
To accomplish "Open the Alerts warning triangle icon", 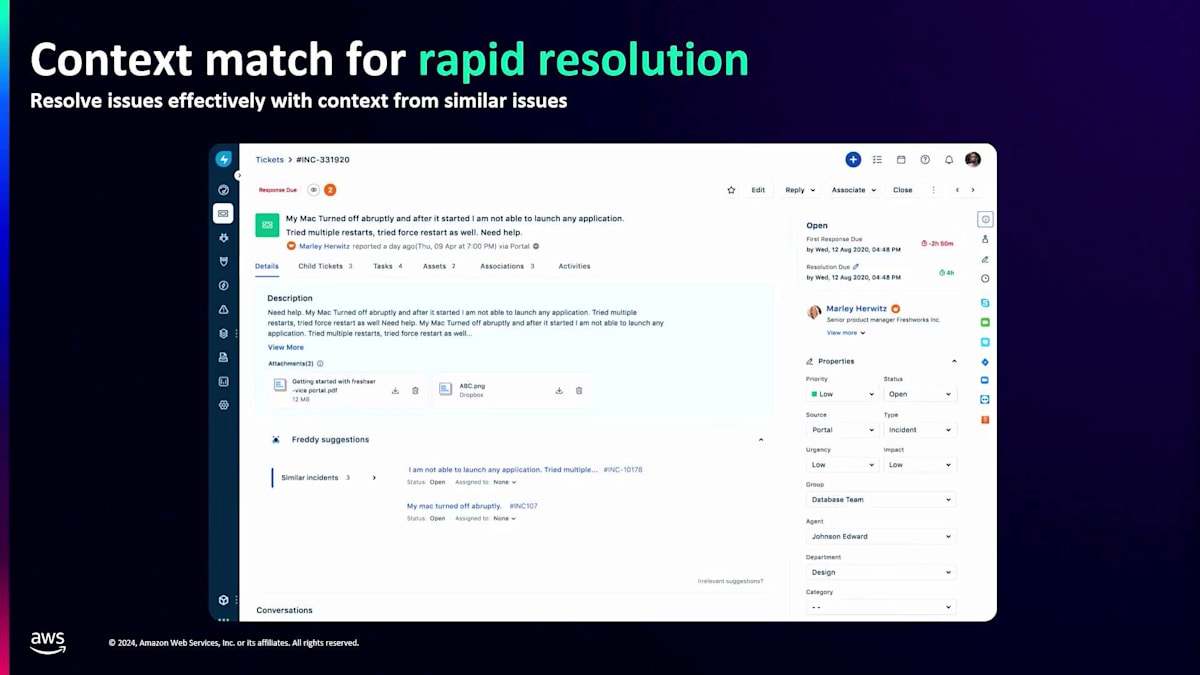I will 224,309.
